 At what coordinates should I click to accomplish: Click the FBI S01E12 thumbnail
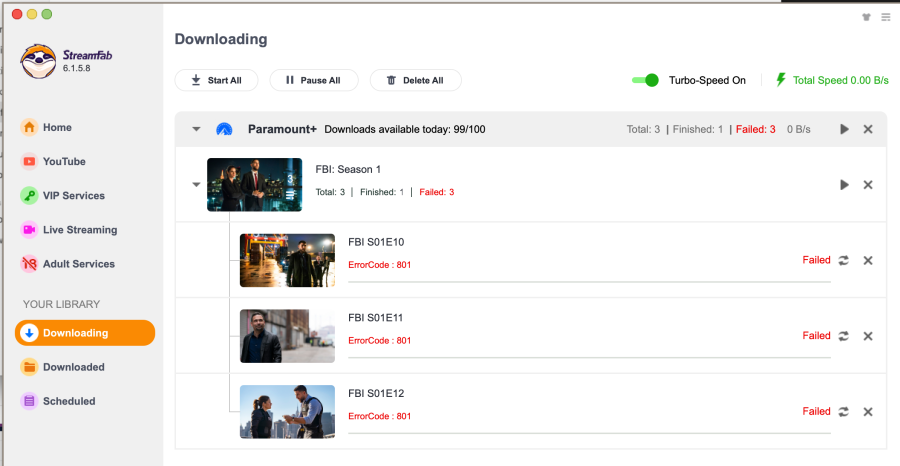(287, 412)
